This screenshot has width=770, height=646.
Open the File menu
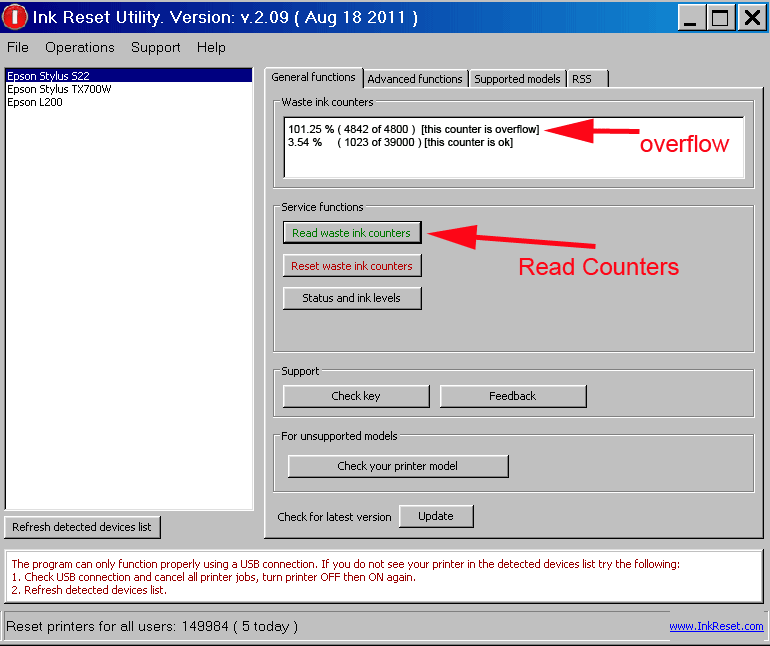(x=18, y=47)
